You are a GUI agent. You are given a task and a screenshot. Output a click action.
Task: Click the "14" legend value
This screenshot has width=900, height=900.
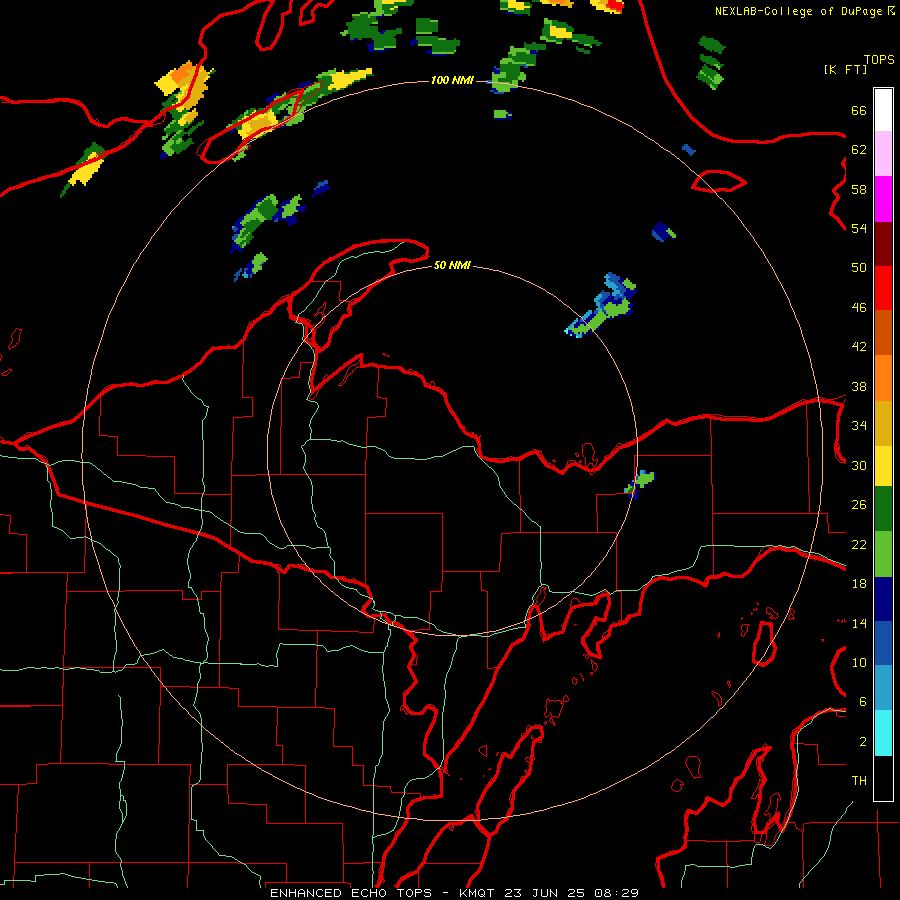pyautogui.click(x=859, y=623)
